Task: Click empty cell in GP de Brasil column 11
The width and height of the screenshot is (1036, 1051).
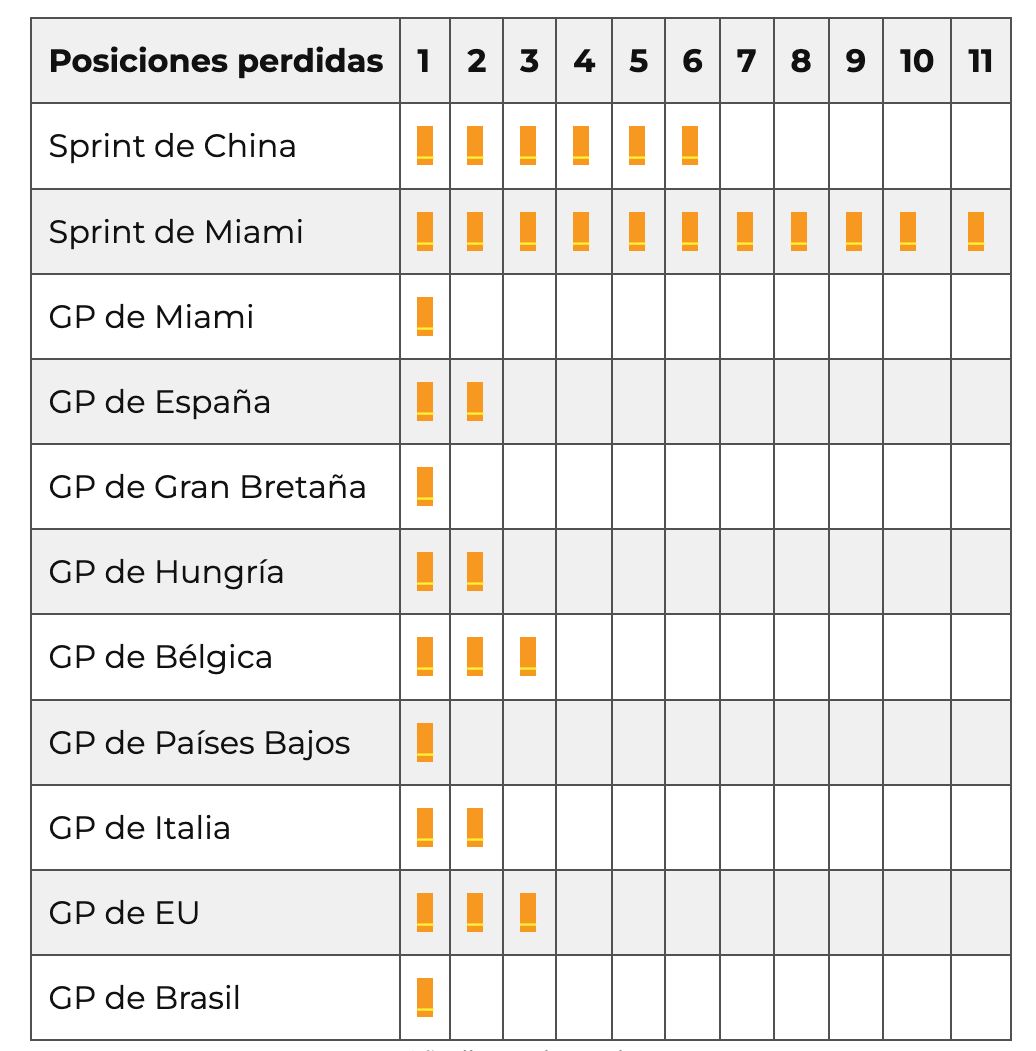Action: coord(980,997)
